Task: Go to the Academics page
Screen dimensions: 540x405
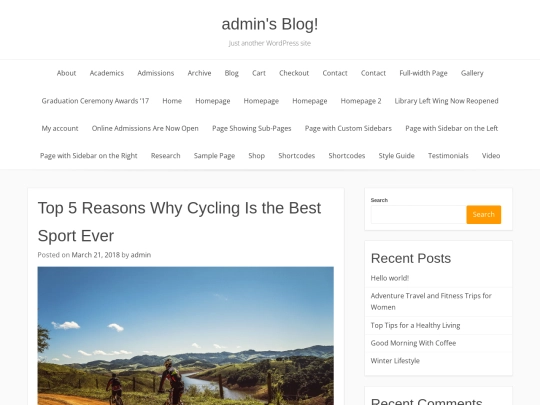Action: (107, 73)
